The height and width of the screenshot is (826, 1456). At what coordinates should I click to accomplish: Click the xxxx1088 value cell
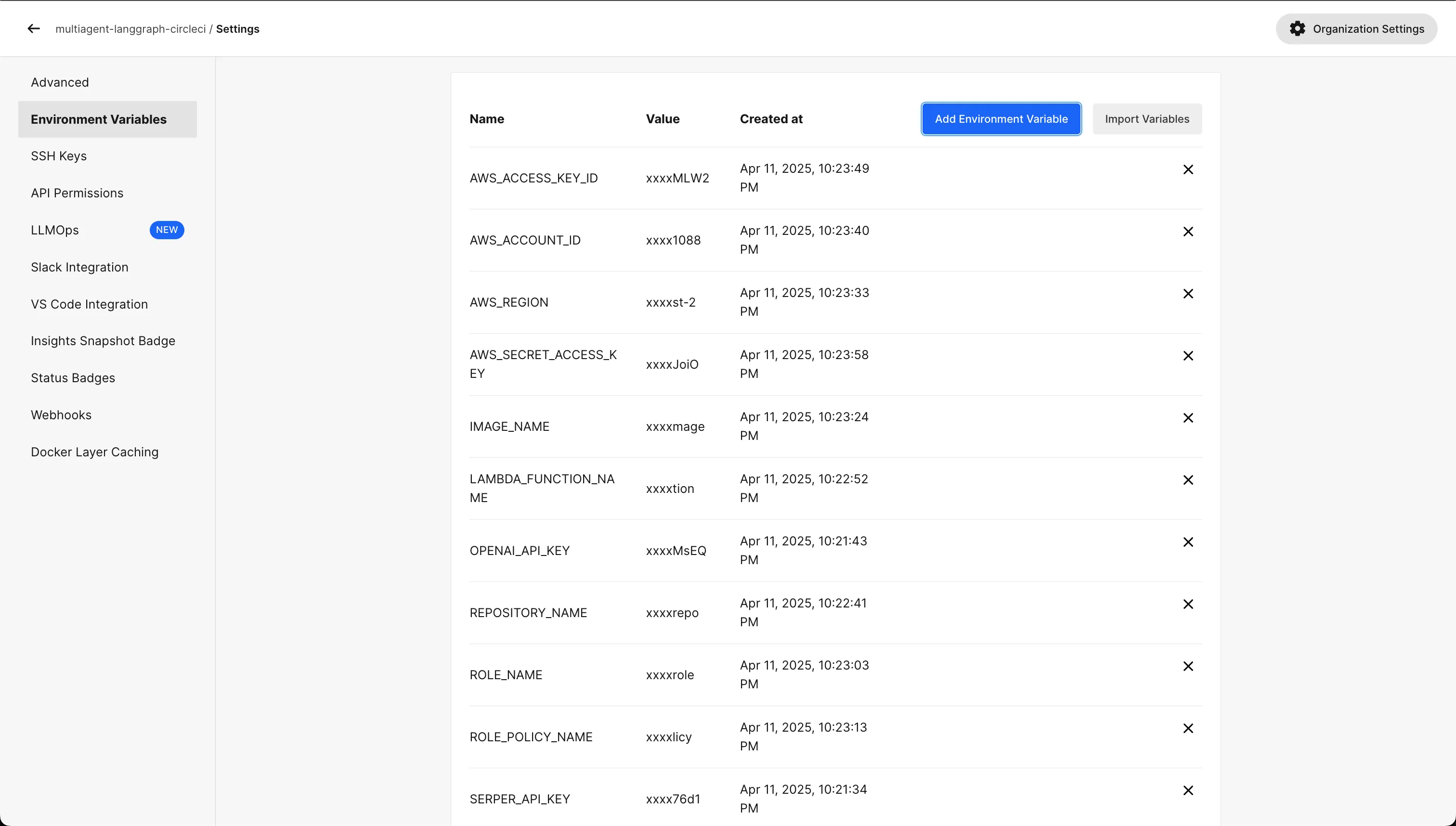click(673, 240)
